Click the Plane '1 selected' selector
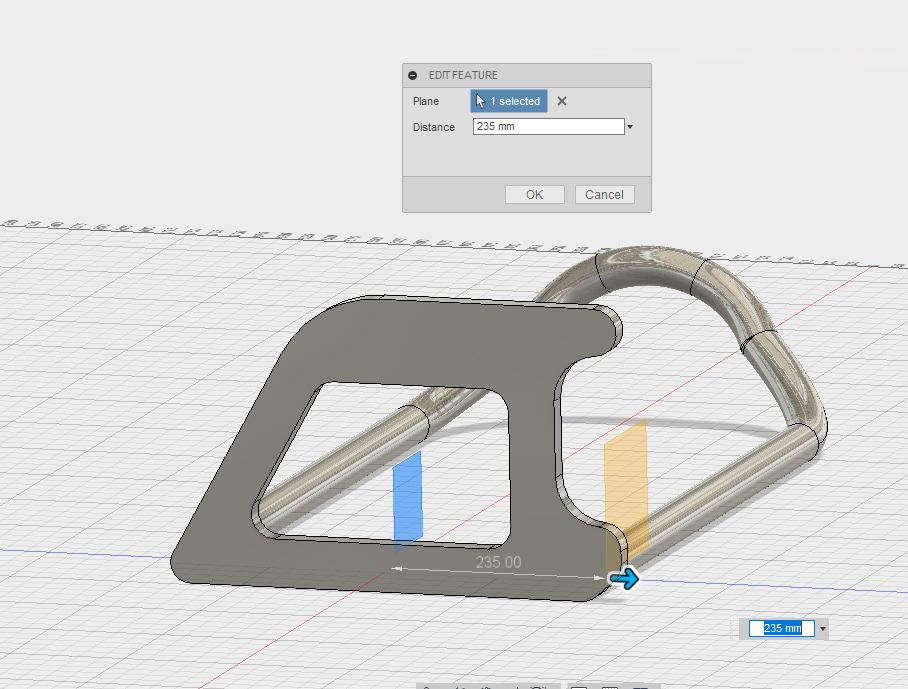The height and width of the screenshot is (689, 908). [509, 101]
